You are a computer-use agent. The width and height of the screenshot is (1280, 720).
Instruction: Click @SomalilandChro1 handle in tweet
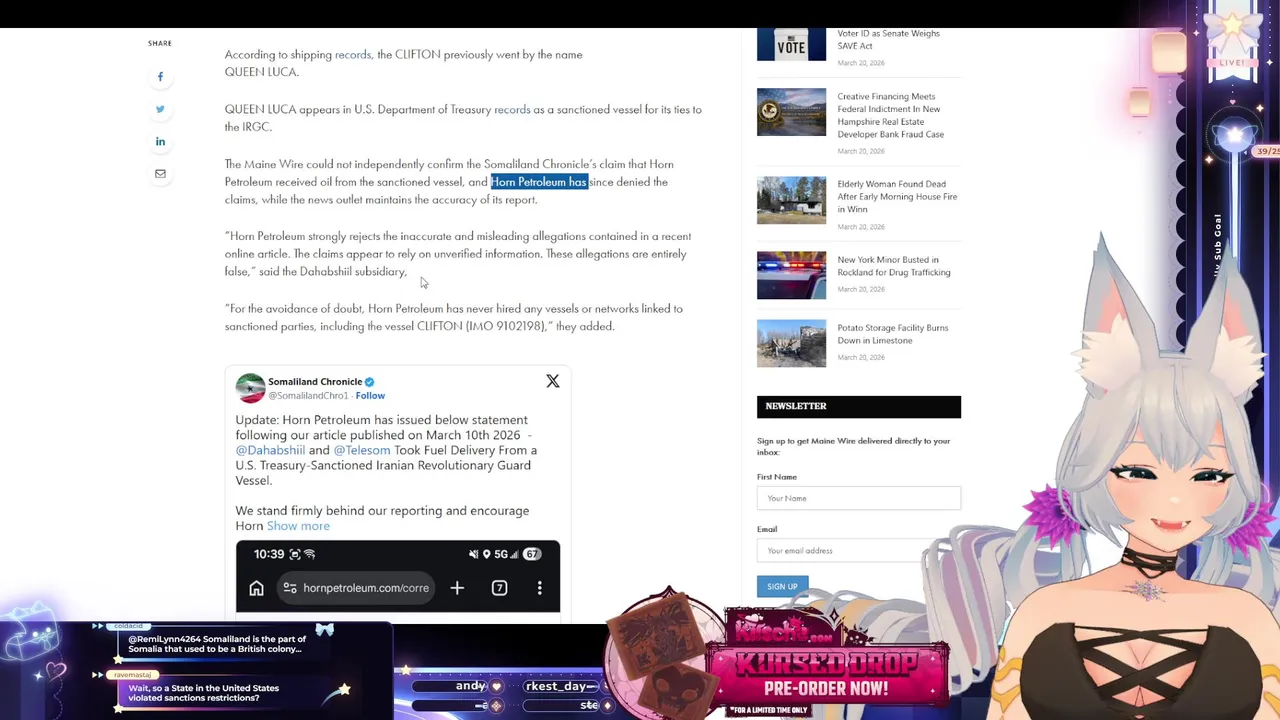click(308, 396)
